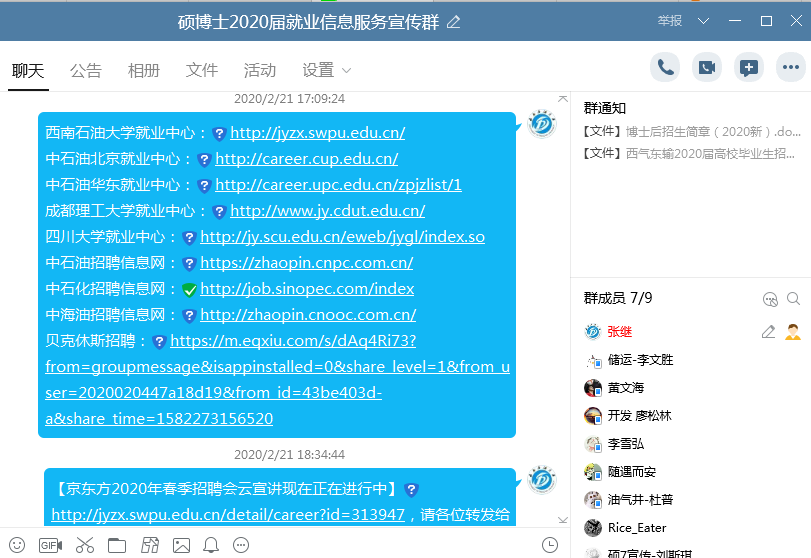Open the 博士后招生简章 file notice
The height and width of the screenshot is (558, 811).
point(692,132)
